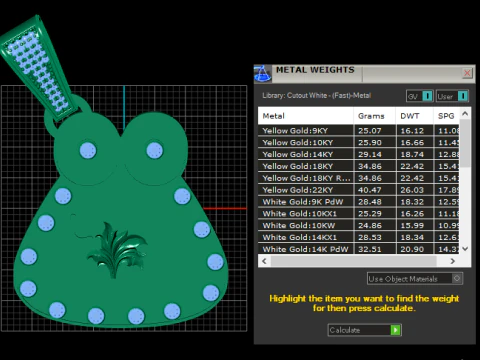Open the Use Object Materials dropdown
Screen dimensions: 480x360
415,279
